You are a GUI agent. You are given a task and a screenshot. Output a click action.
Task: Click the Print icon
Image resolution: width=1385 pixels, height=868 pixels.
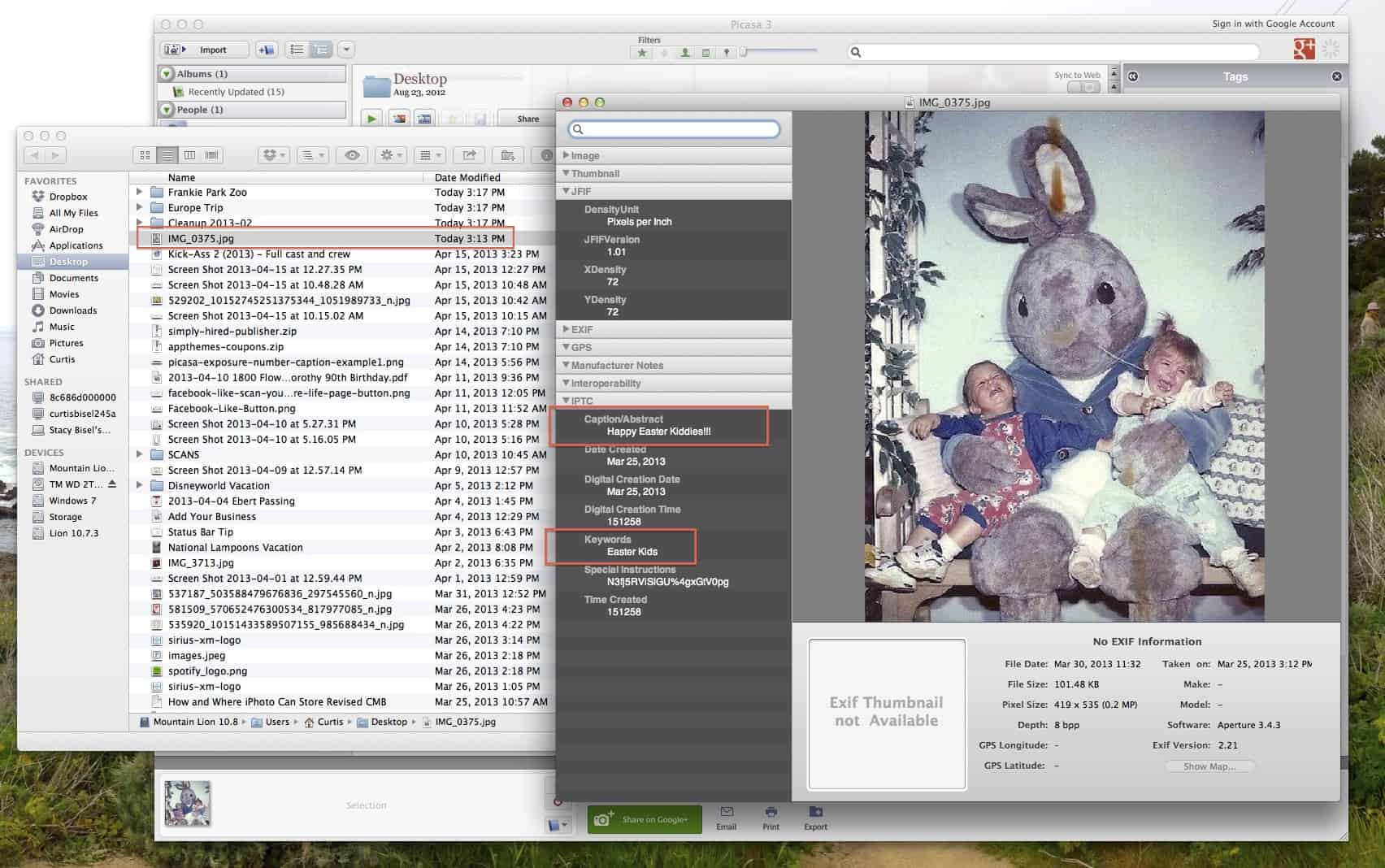(771, 814)
